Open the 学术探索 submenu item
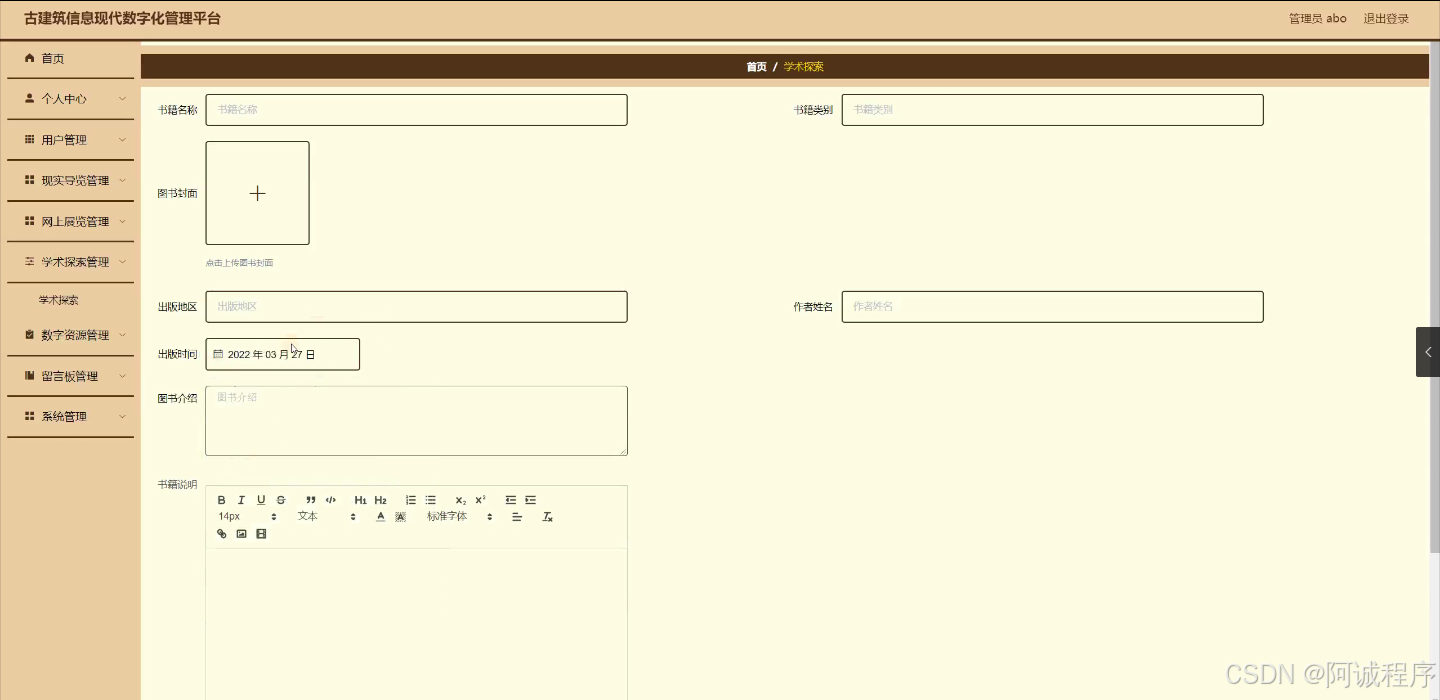 [59, 300]
